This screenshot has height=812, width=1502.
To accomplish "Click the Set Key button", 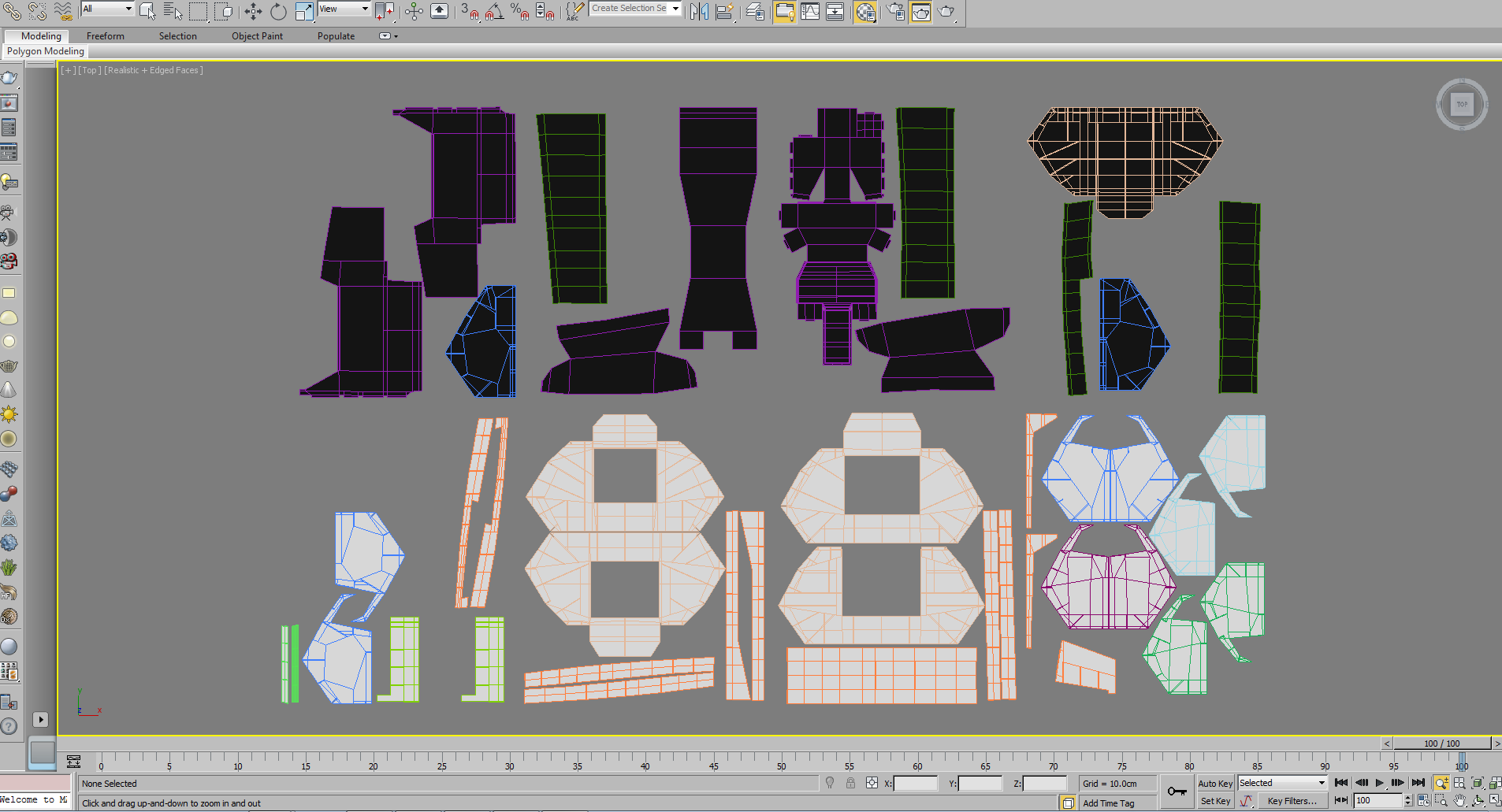I will click(x=1215, y=801).
